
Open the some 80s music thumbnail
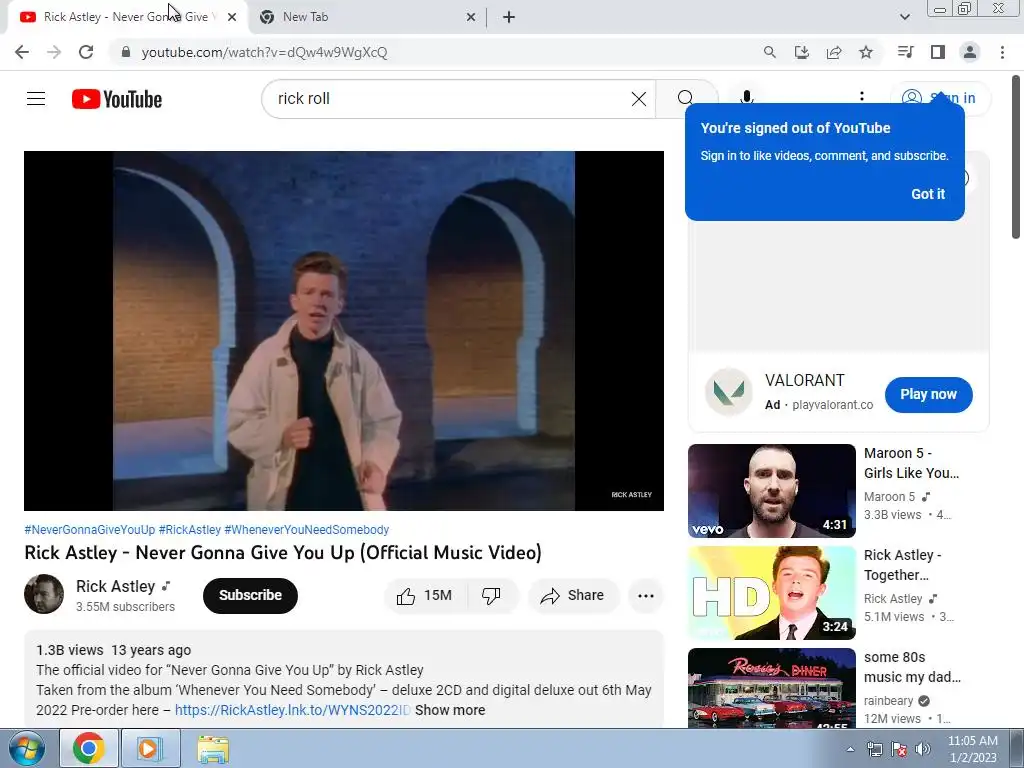771,688
